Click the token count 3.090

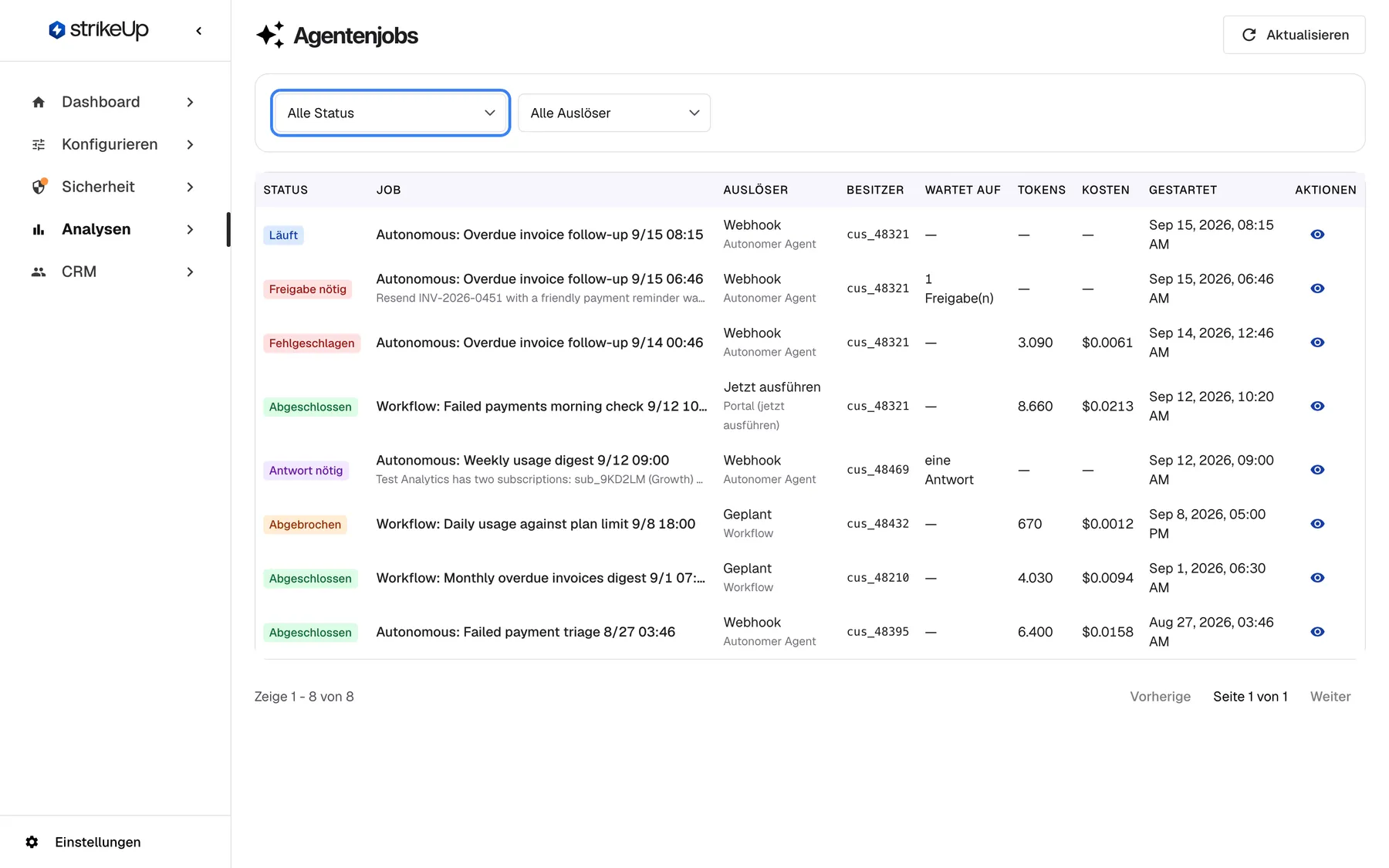[x=1035, y=343]
